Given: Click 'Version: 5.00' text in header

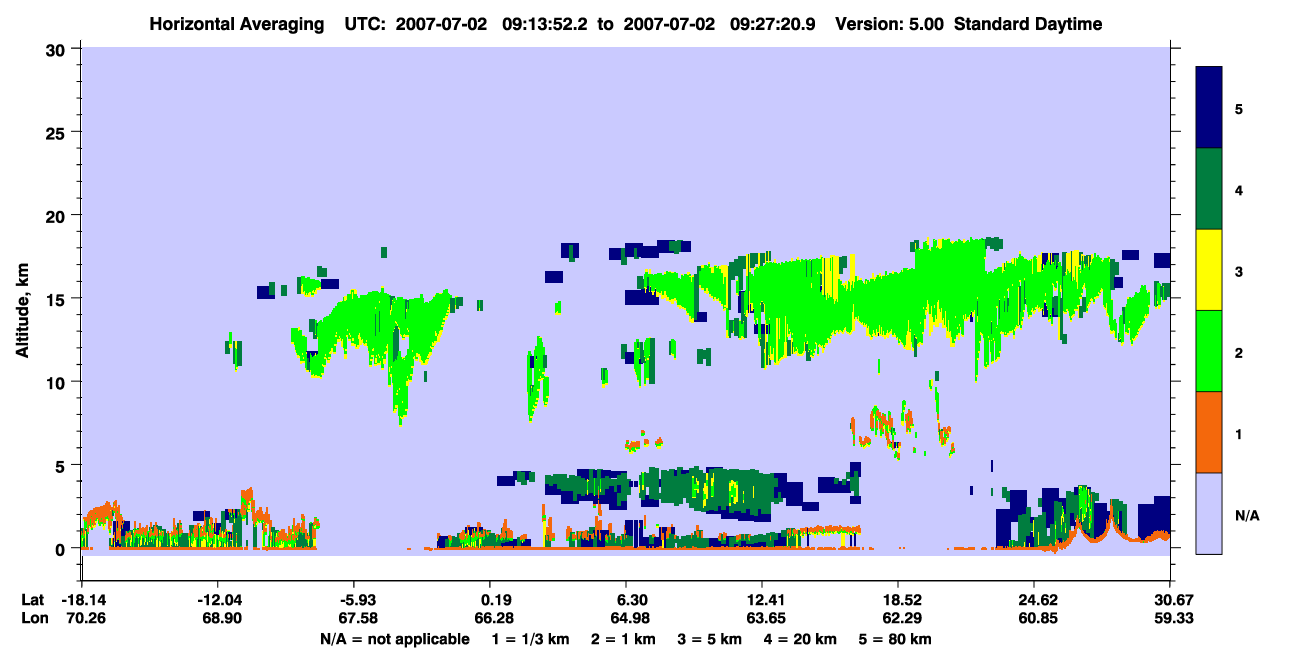Looking at the screenshot, I should [x=891, y=24].
